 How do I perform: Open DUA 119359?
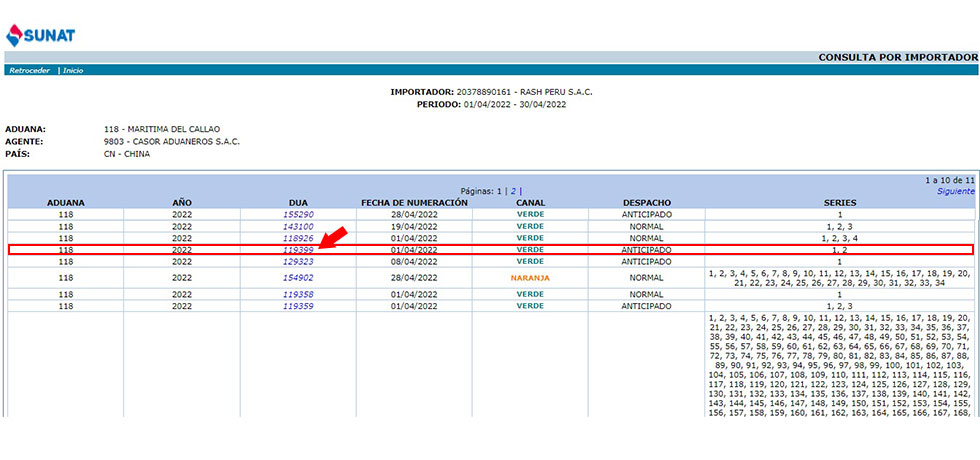[298, 306]
